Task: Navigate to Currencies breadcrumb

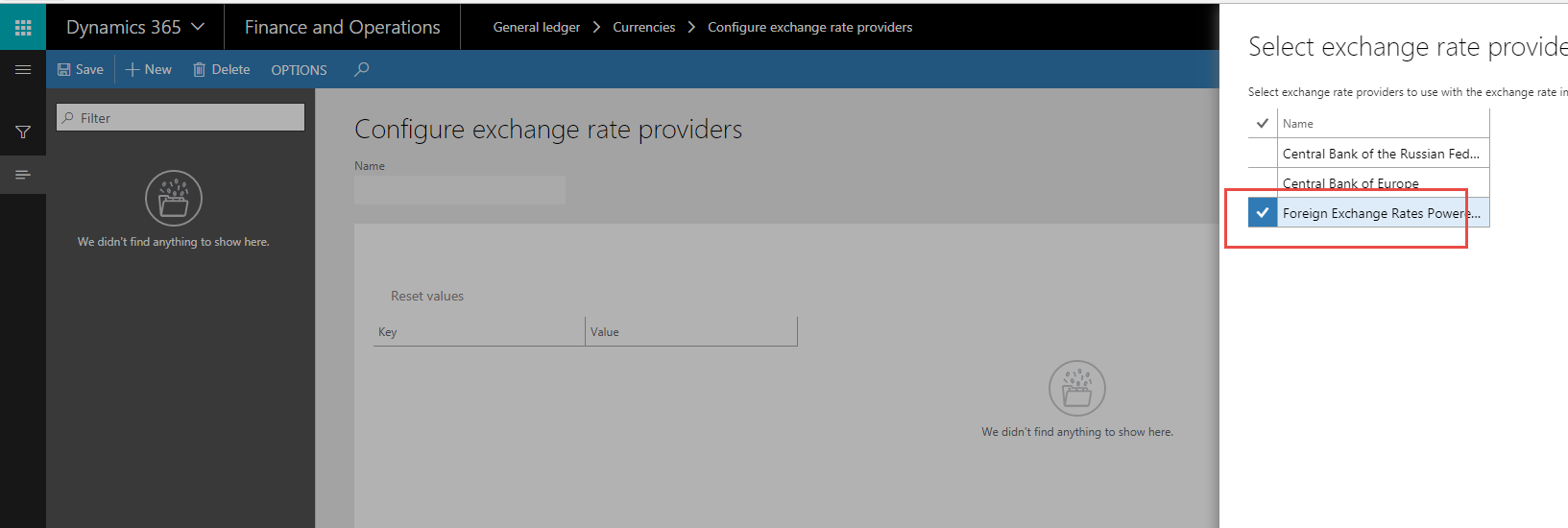Action: coord(643,27)
